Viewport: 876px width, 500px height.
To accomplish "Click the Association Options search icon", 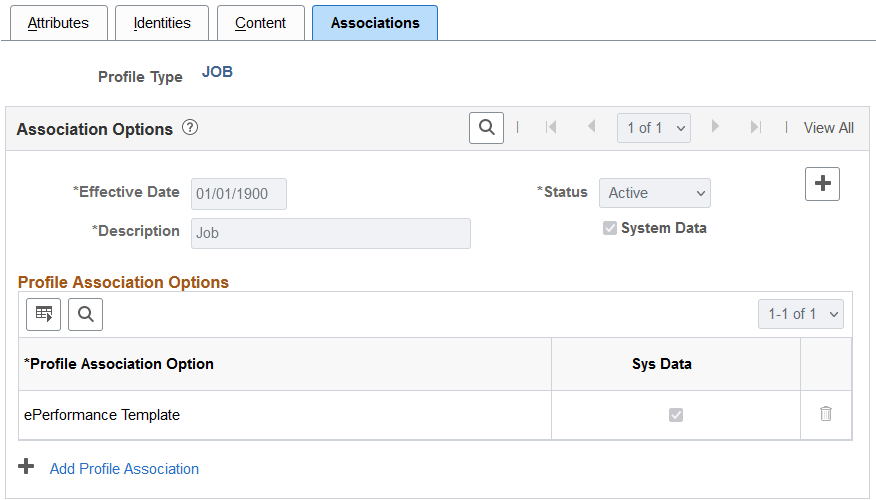I will click(x=486, y=128).
